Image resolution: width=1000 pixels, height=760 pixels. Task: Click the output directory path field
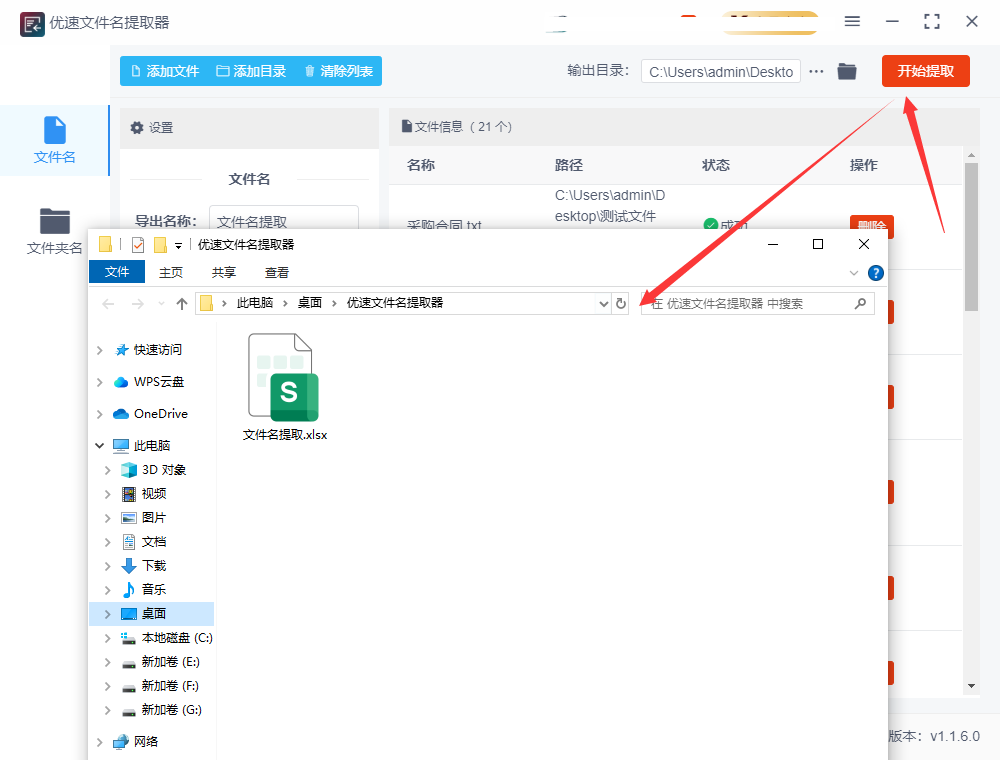tap(721, 72)
